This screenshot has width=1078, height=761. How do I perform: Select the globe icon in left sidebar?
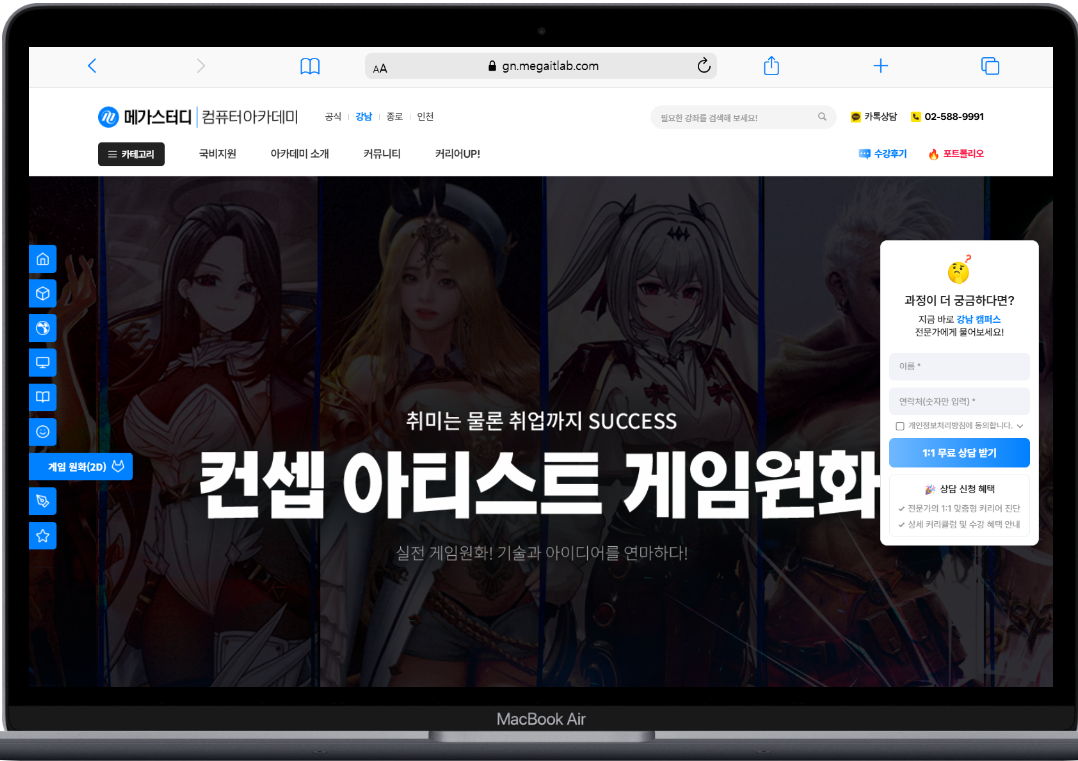click(x=42, y=328)
